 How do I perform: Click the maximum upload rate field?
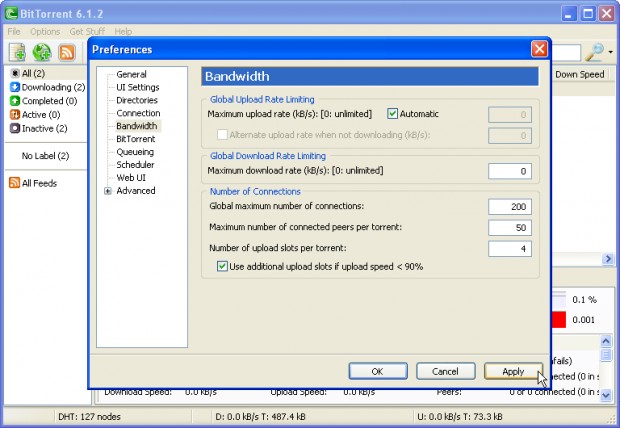[510, 115]
